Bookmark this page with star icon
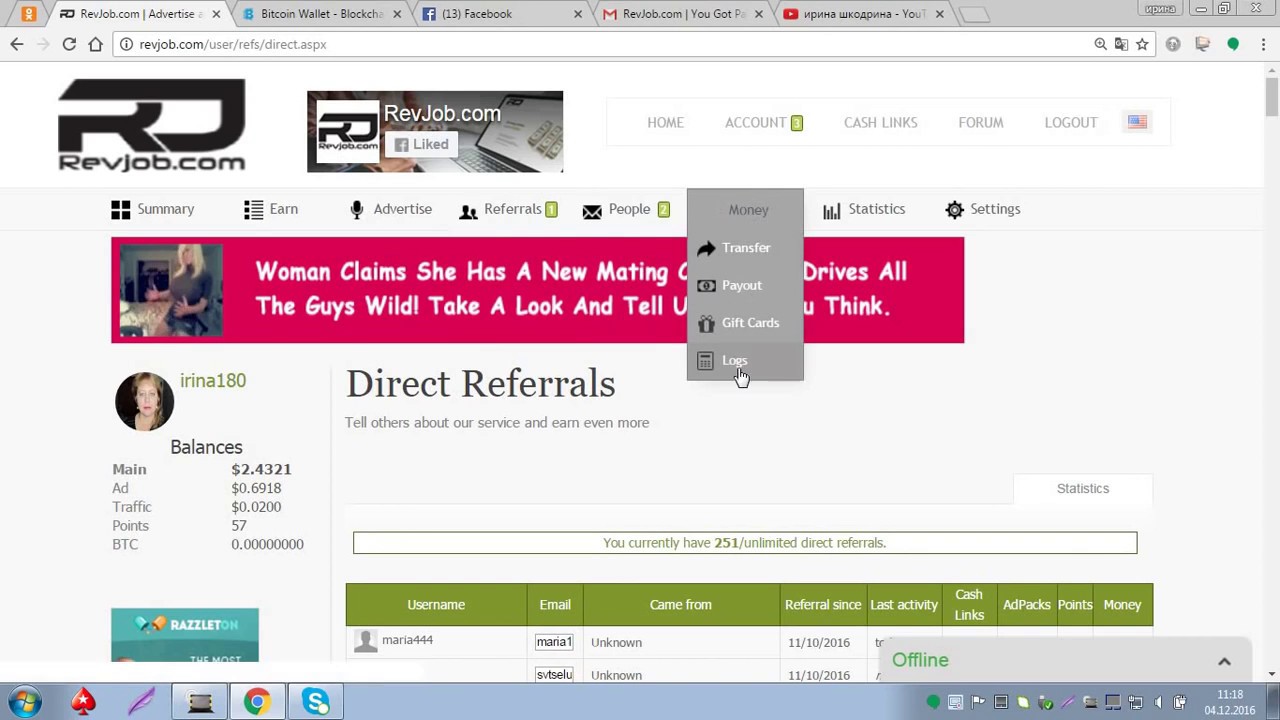Screen dimensions: 1280x720 coord(1142,44)
